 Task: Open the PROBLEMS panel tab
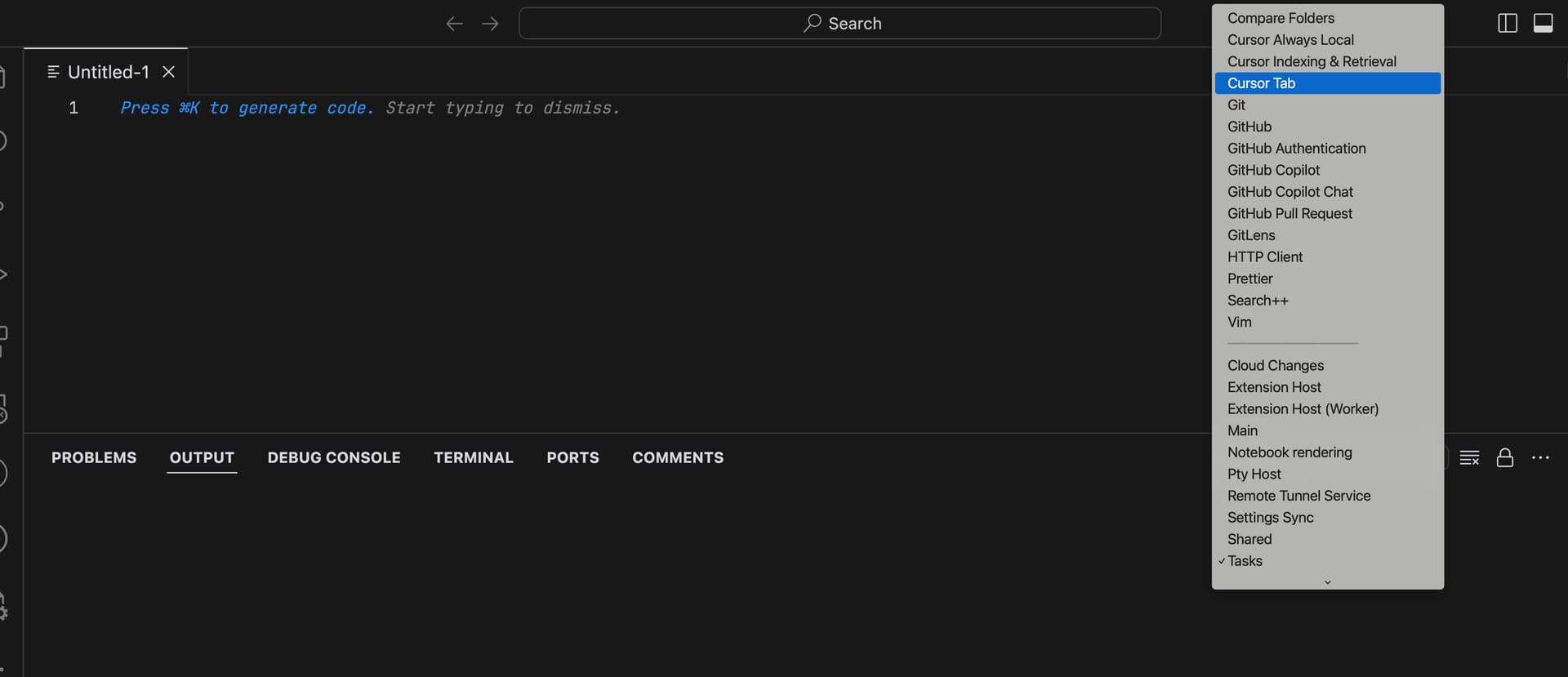(94, 458)
